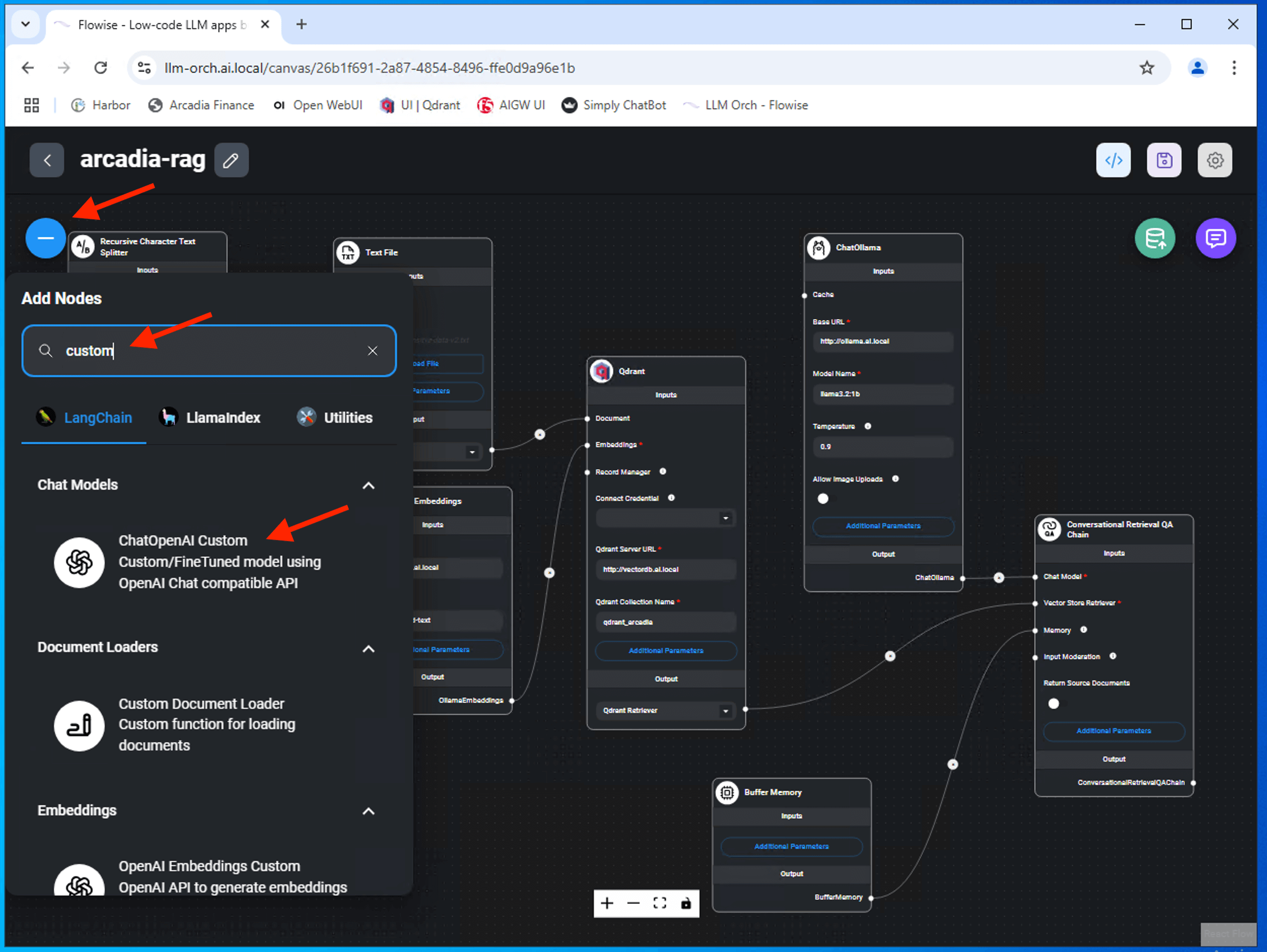
Task: Open chatflow settings gear icon
Action: click(x=1214, y=160)
